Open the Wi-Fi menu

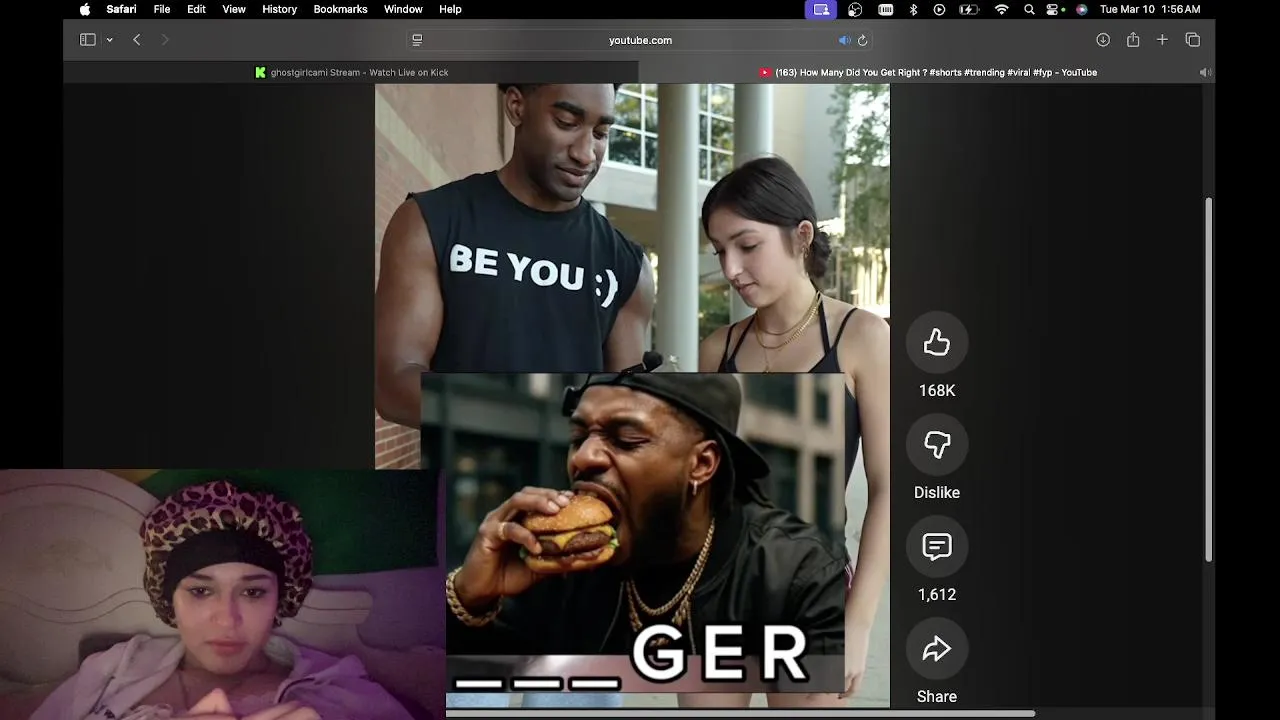pos(1001,9)
